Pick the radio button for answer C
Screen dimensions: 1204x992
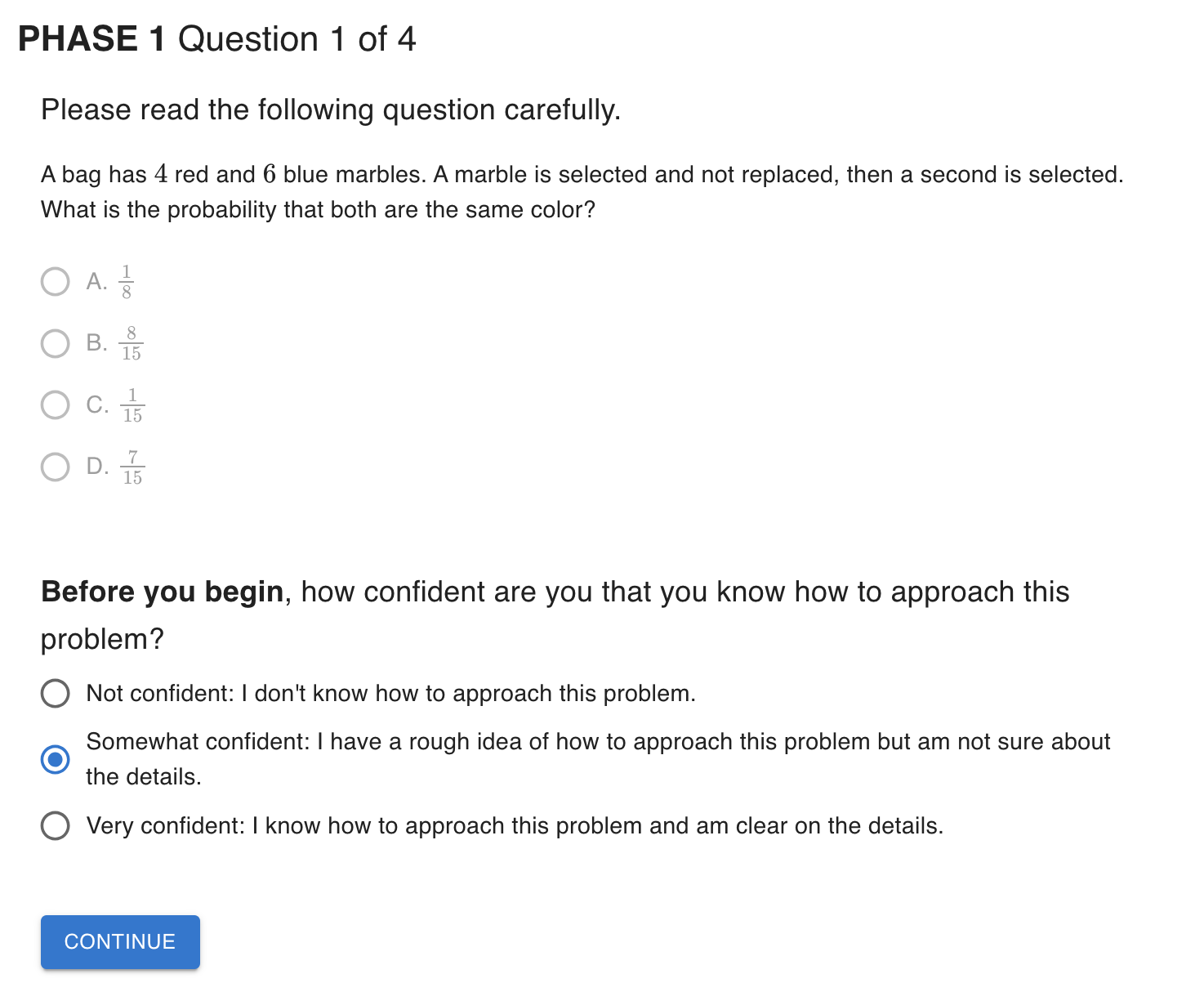coord(55,404)
